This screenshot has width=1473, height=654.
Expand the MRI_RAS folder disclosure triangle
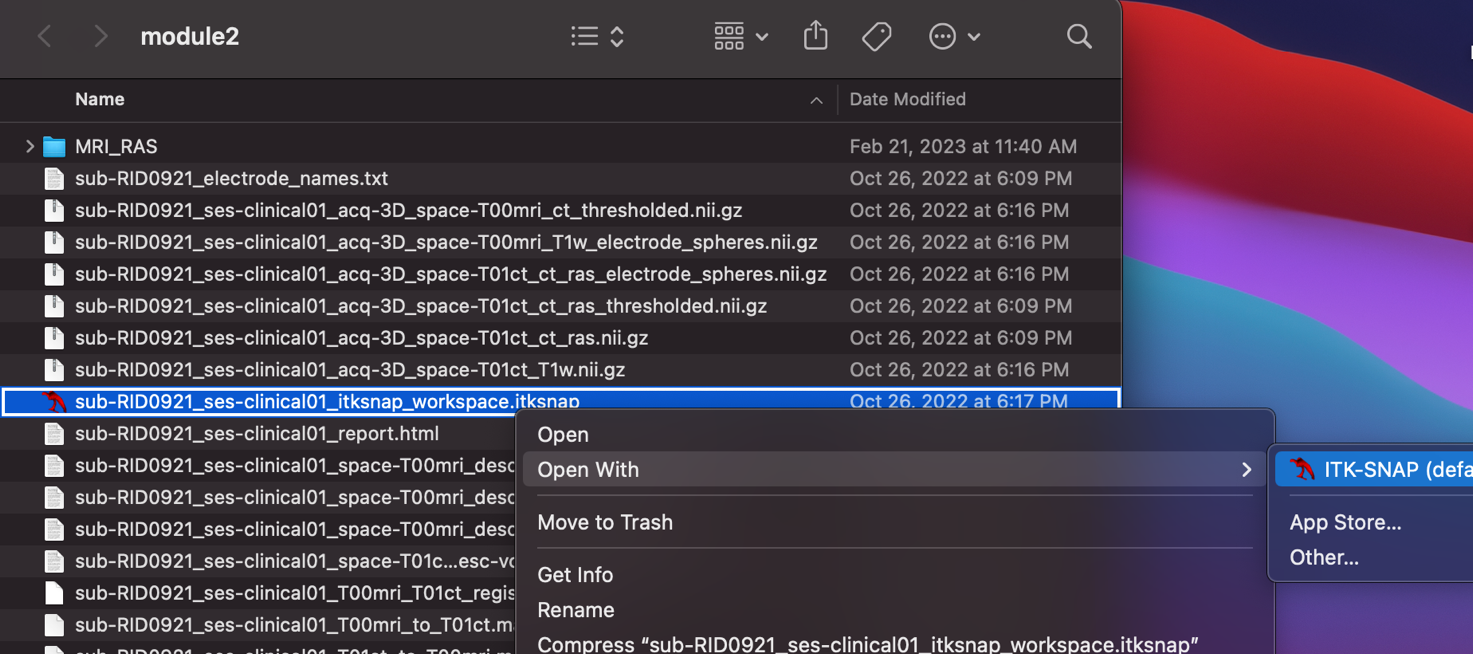[29, 146]
